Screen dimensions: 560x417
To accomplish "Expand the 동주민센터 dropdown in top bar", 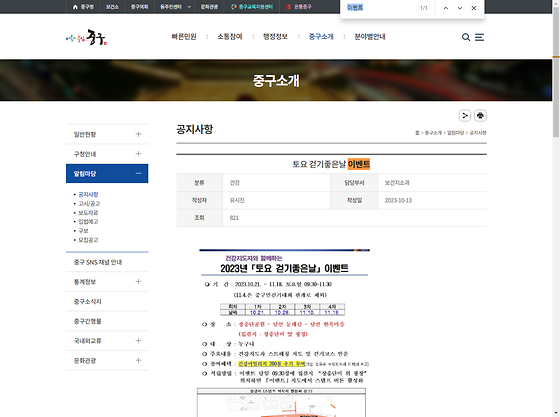I will tap(175, 7).
